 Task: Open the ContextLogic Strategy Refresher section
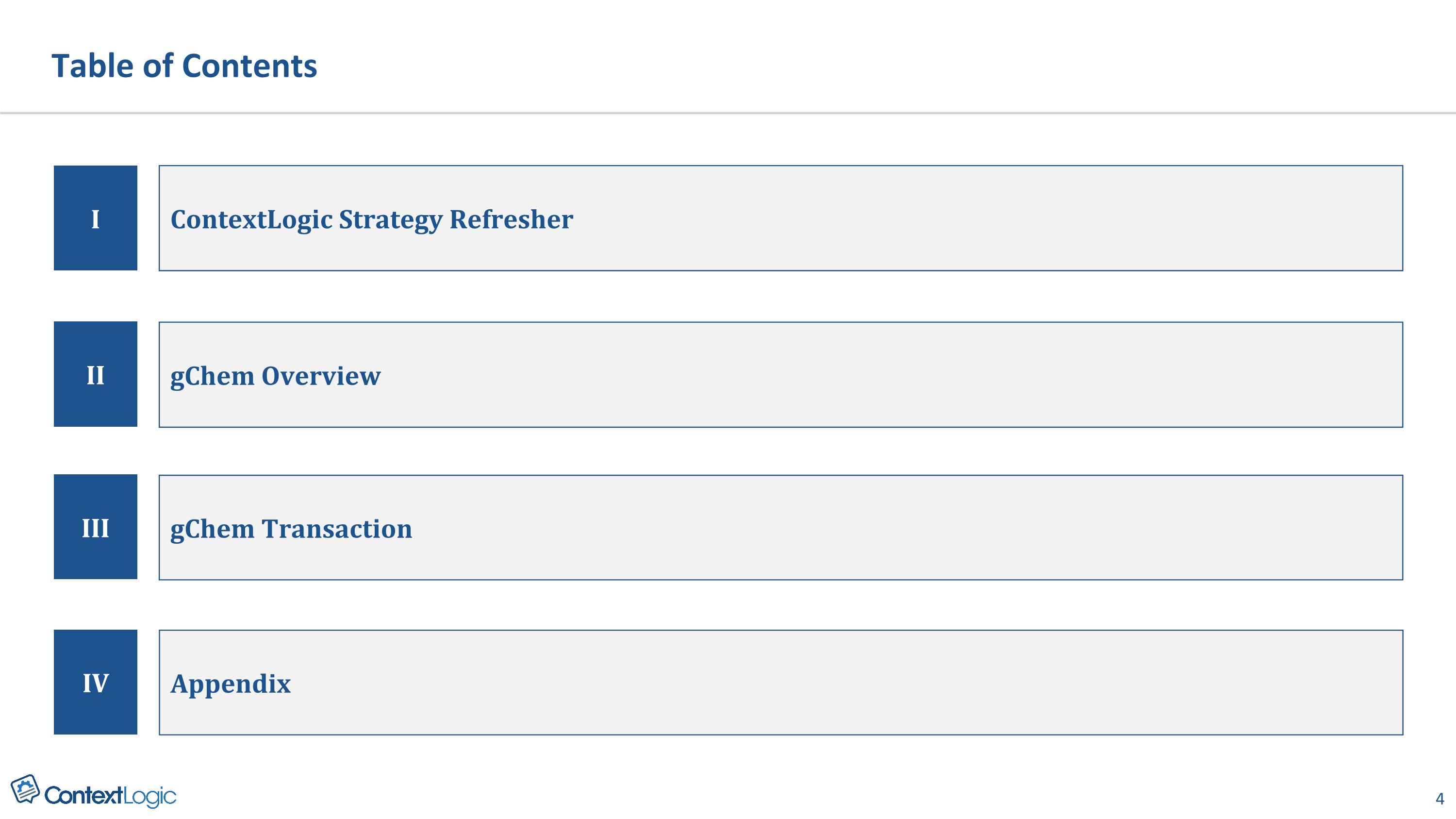[x=780, y=218]
